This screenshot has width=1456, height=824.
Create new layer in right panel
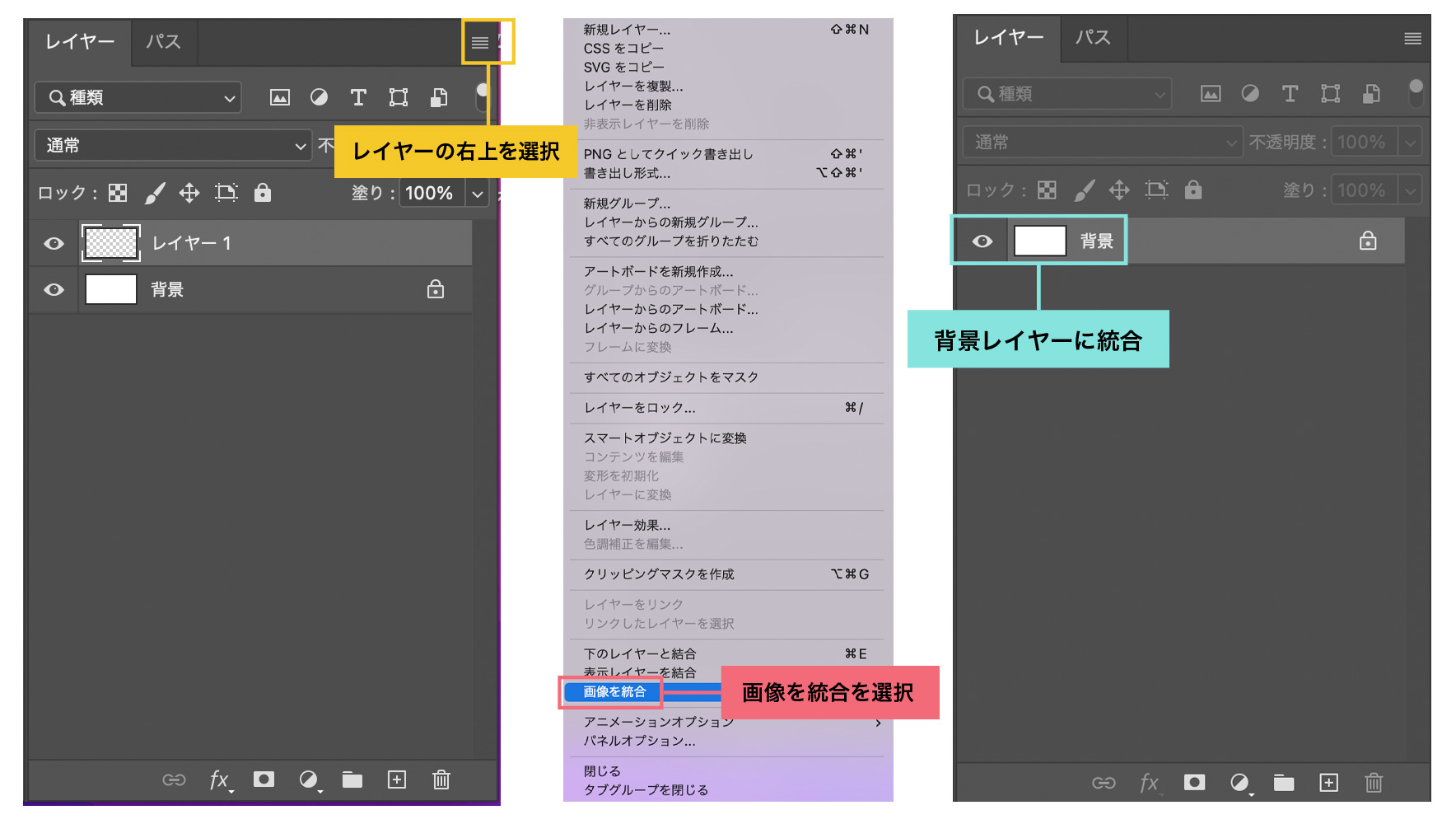coord(1329,782)
